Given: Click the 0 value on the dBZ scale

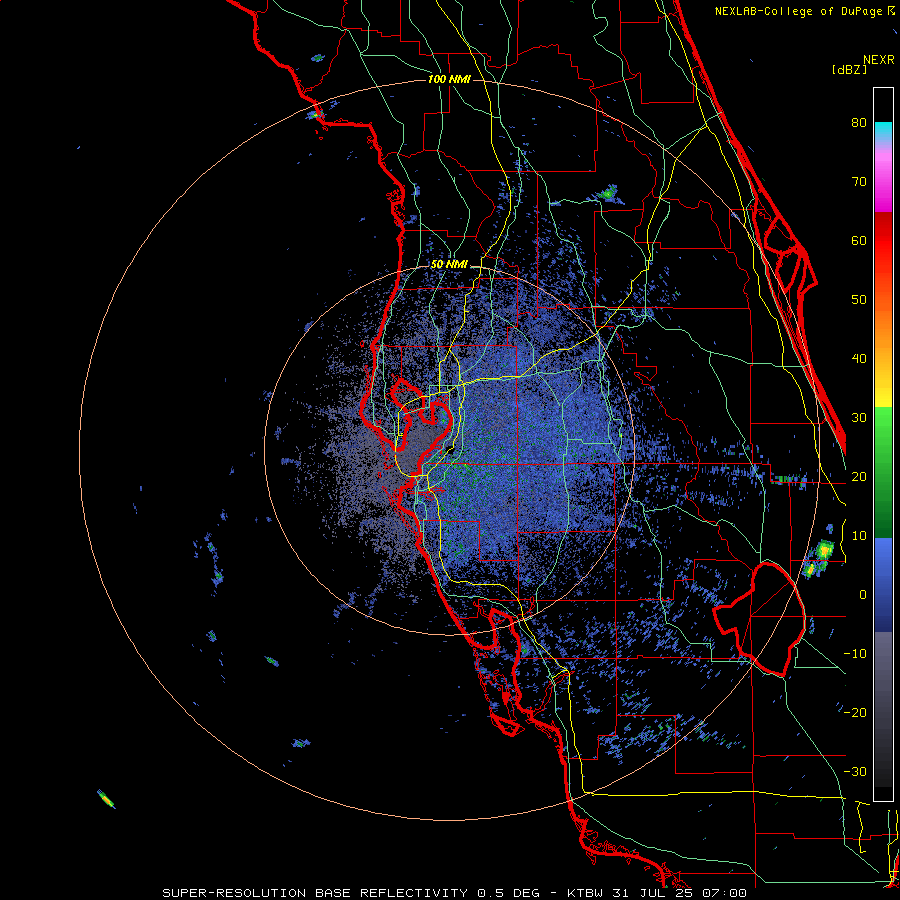Looking at the screenshot, I should [x=863, y=595].
